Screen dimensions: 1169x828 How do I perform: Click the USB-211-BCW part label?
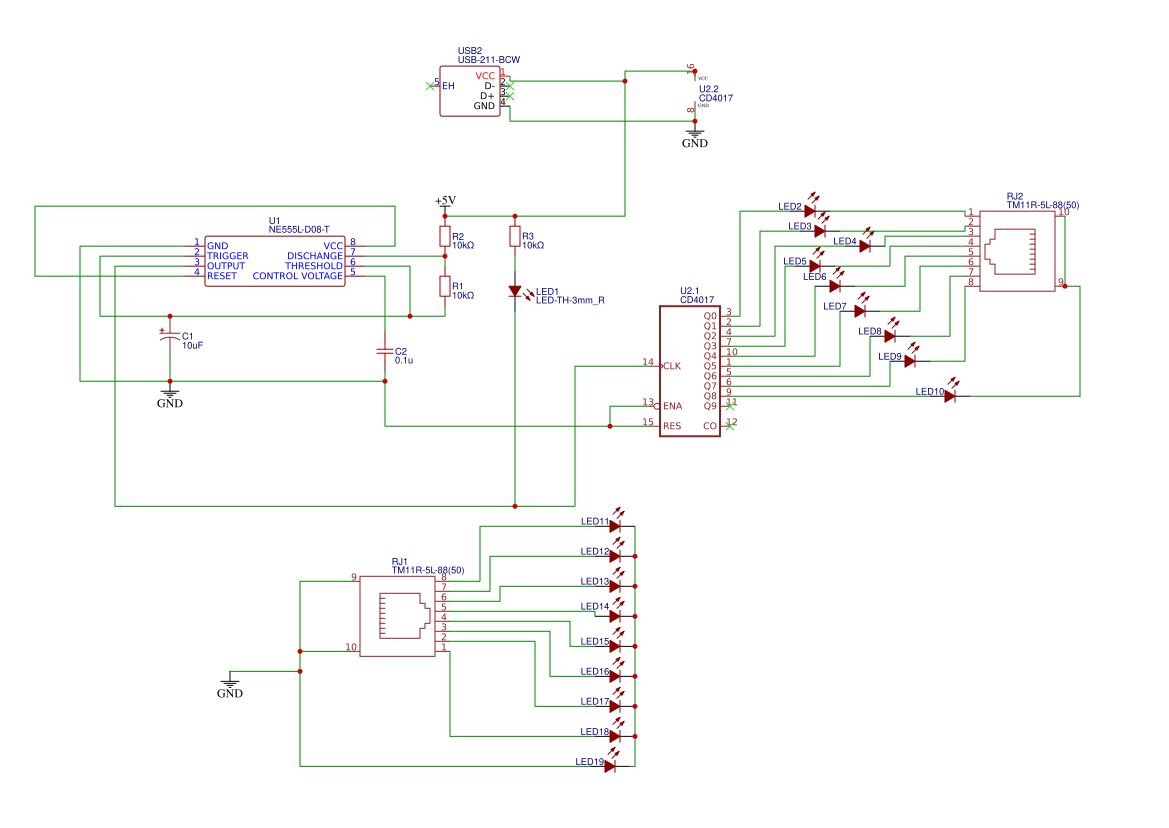489,60
